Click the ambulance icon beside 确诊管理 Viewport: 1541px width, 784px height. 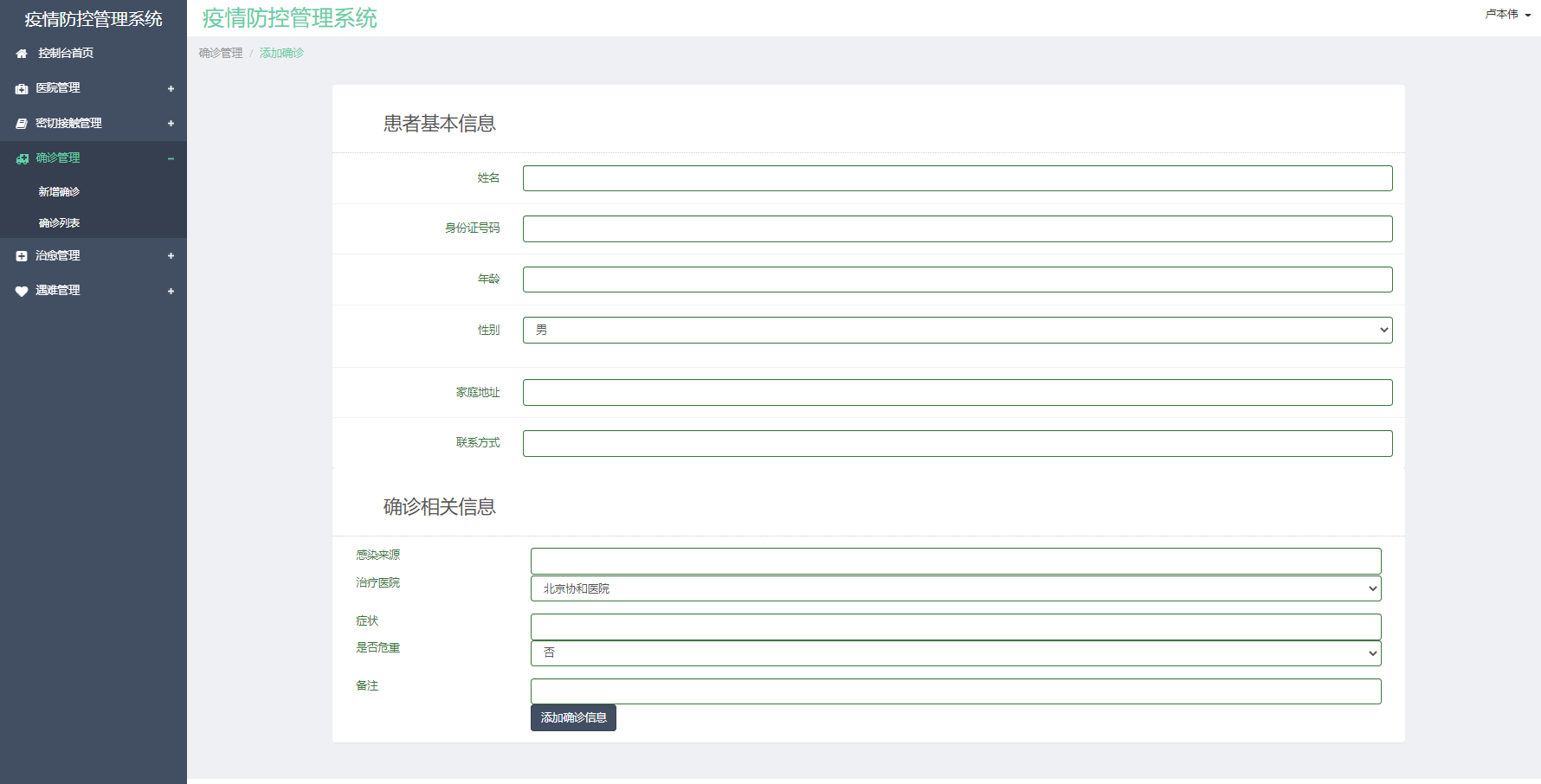pos(22,158)
